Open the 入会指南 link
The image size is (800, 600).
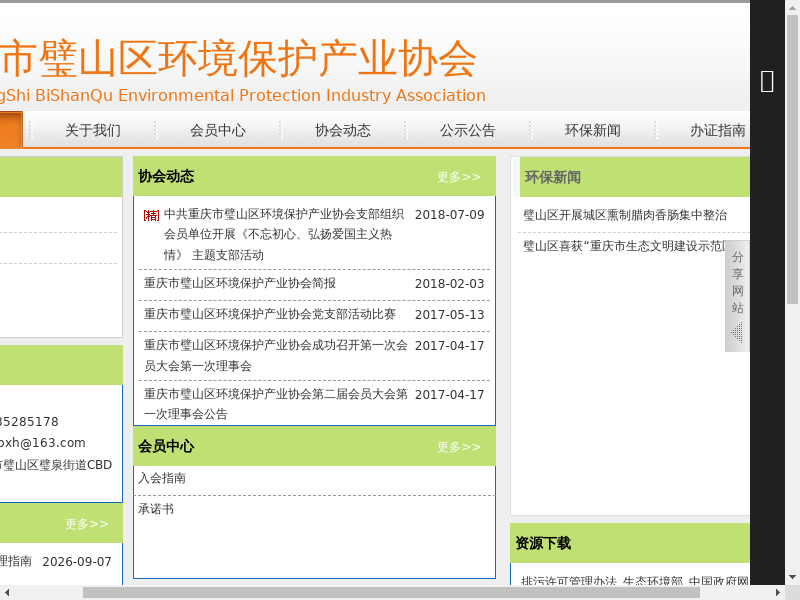[x=162, y=478]
